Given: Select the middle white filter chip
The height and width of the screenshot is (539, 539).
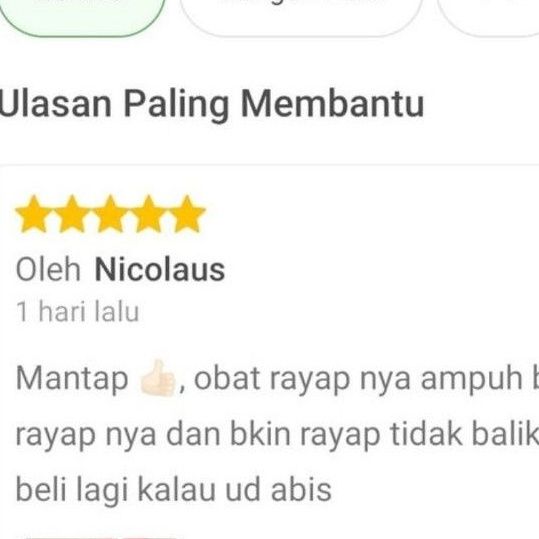Looking at the screenshot, I should [300, 17].
